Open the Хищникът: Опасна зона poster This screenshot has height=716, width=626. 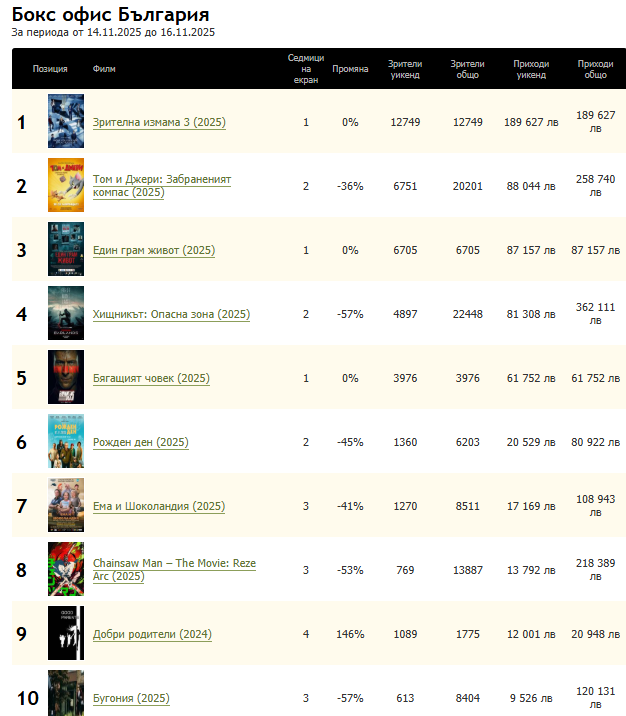pos(66,314)
